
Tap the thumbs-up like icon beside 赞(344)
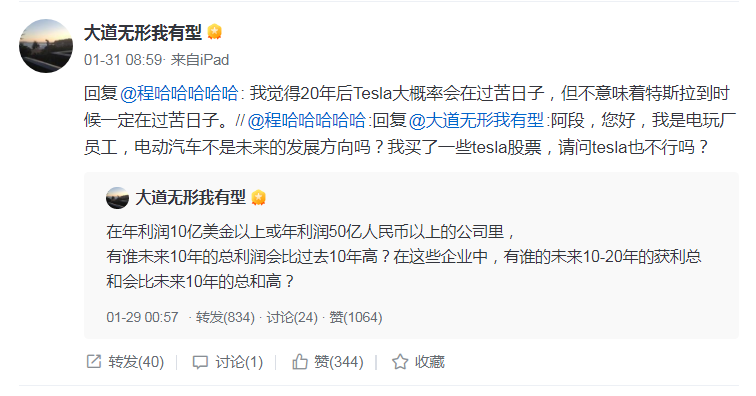pos(299,361)
